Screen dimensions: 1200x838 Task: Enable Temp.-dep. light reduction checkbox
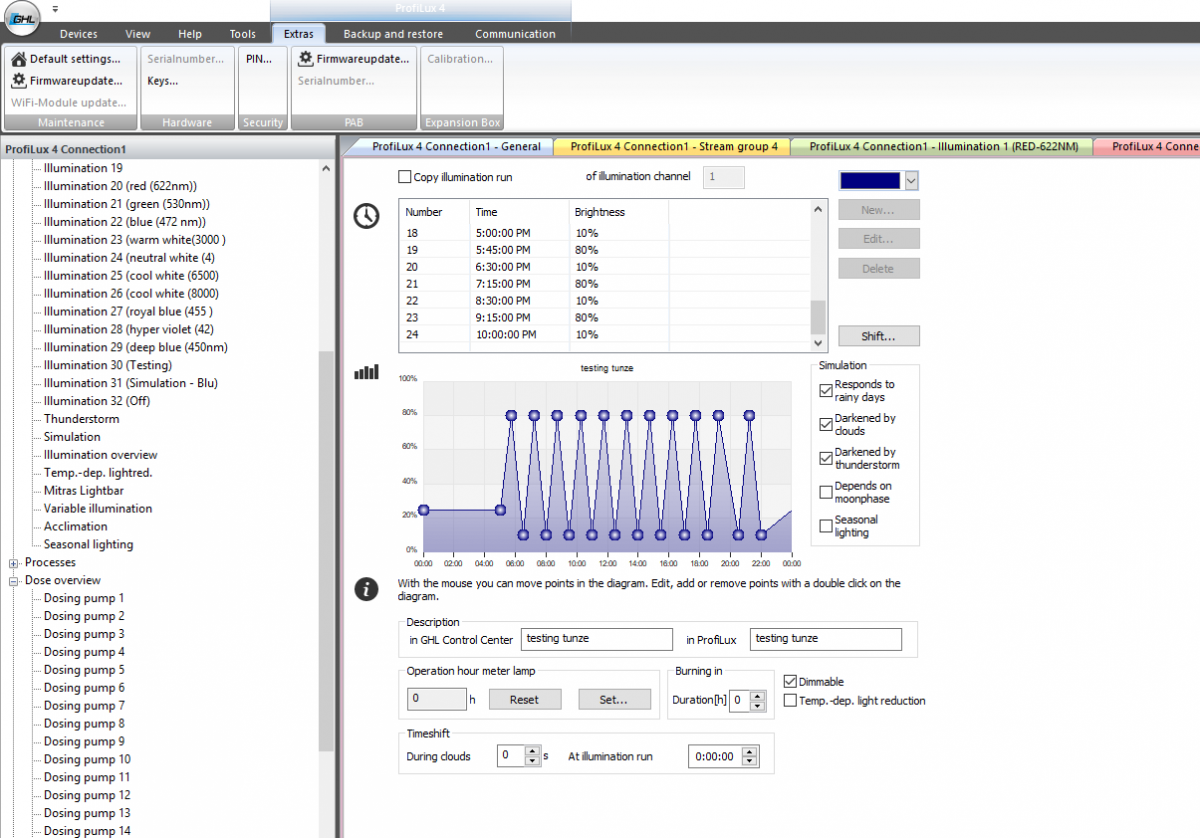tap(790, 701)
